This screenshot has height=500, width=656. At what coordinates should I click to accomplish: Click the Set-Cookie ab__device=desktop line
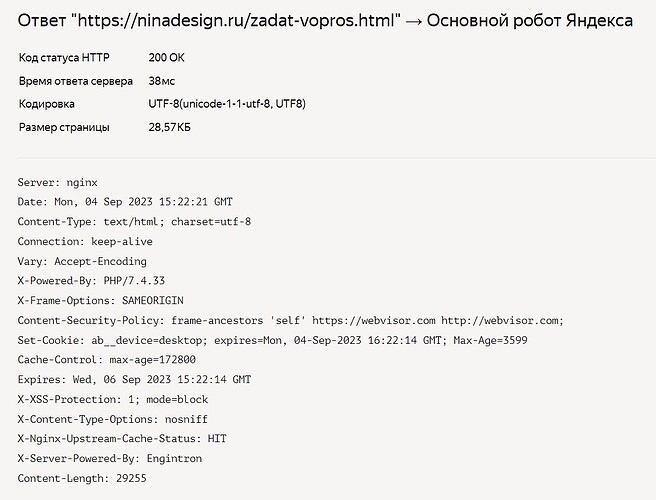point(272,340)
